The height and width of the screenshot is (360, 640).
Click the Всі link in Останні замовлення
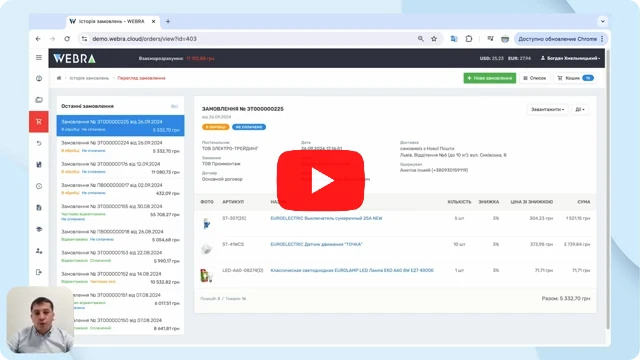coord(174,106)
